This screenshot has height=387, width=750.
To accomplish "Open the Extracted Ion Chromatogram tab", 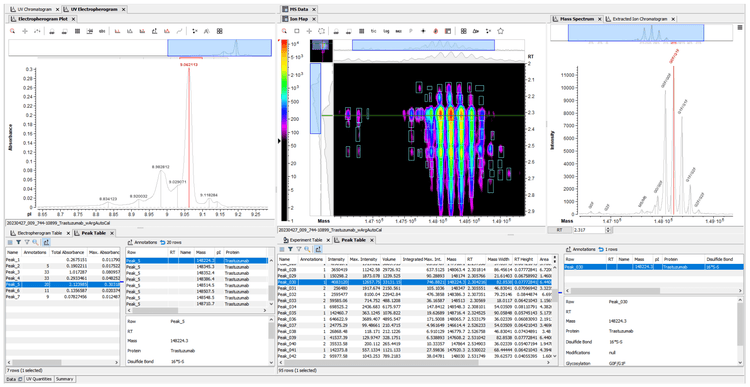I will [640, 19].
